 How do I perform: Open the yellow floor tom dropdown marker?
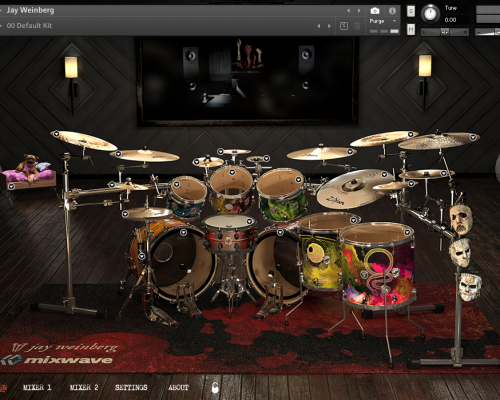pos(353,220)
